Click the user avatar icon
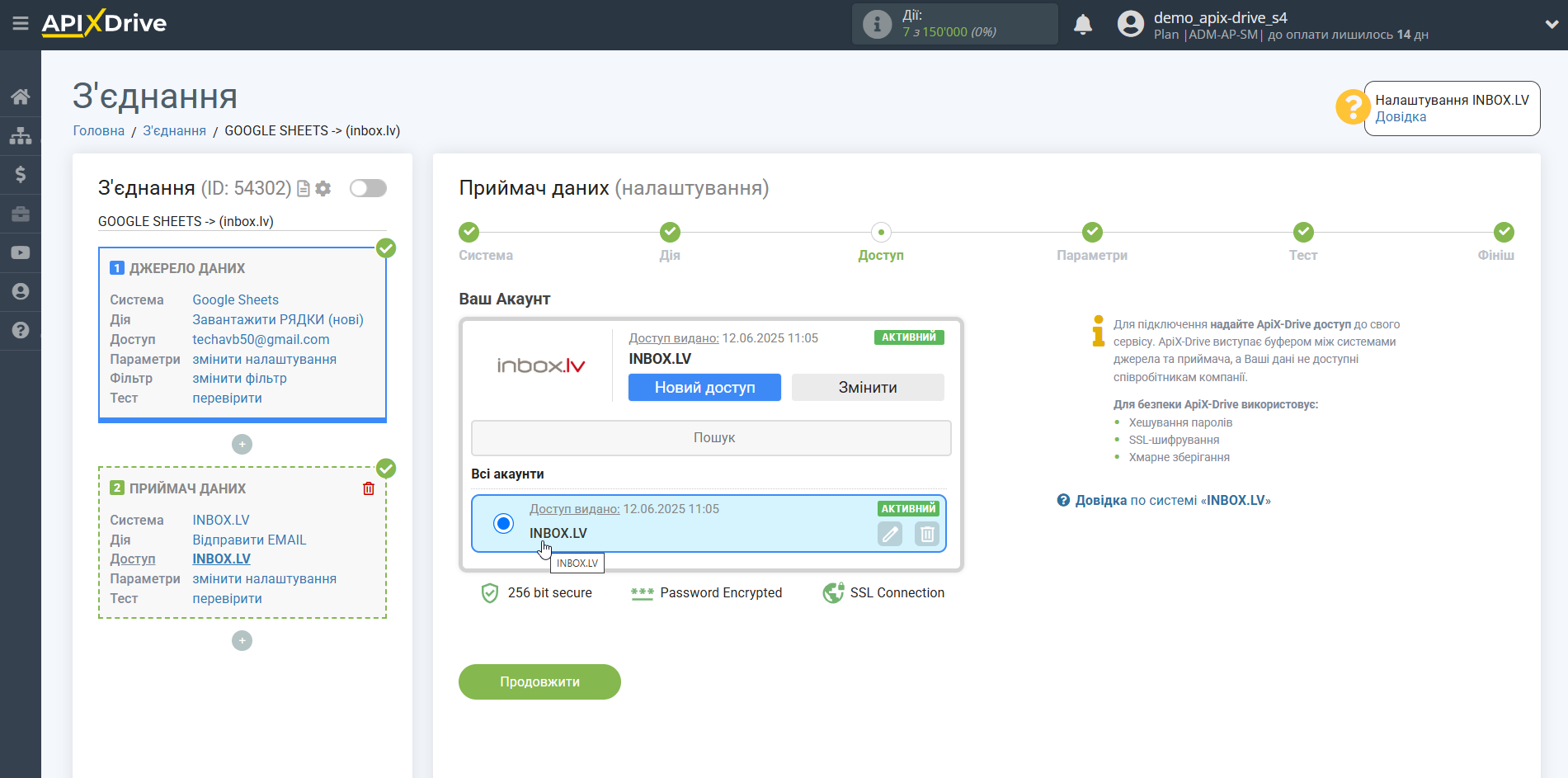 coord(1131,24)
